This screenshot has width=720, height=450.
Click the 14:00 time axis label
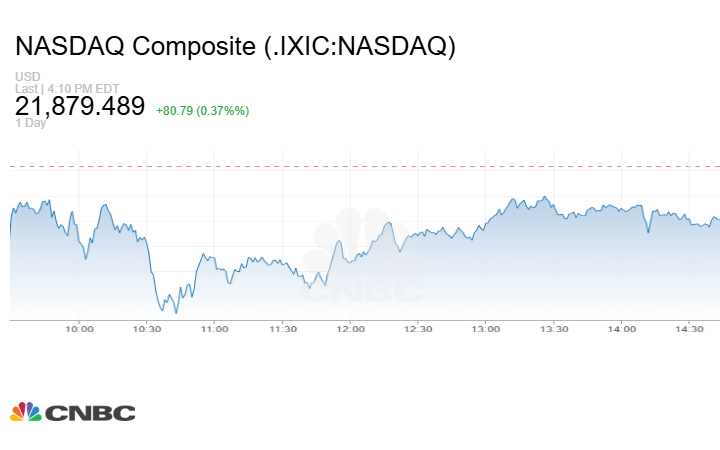(622, 329)
